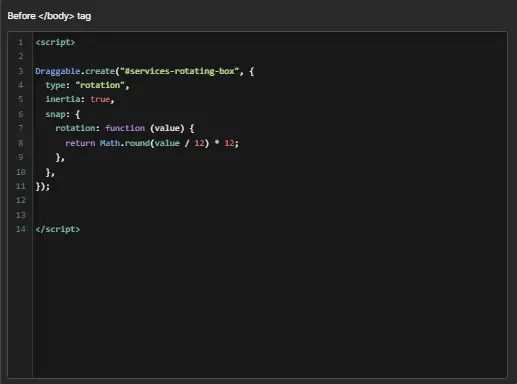Click the "#services-rotating-box" selector string
The height and width of the screenshot is (384, 517).
point(179,71)
